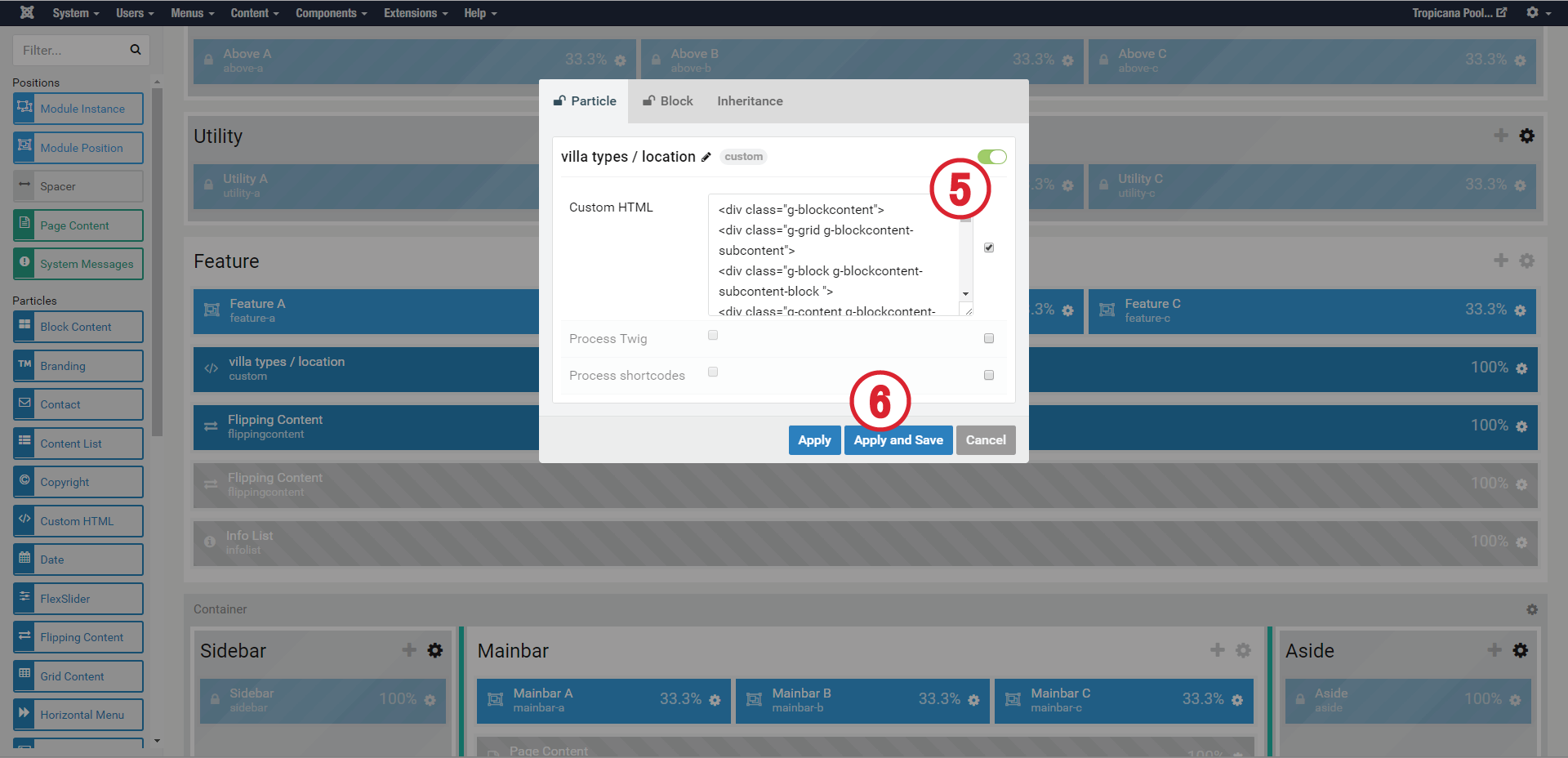This screenshot has width=1568, height=758.
Task: Select Custom HTML particle
Action: point(78,521)
